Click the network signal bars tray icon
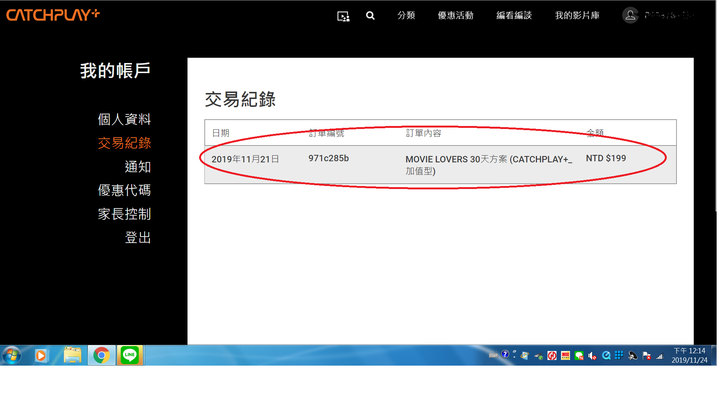 coord(659,356)
